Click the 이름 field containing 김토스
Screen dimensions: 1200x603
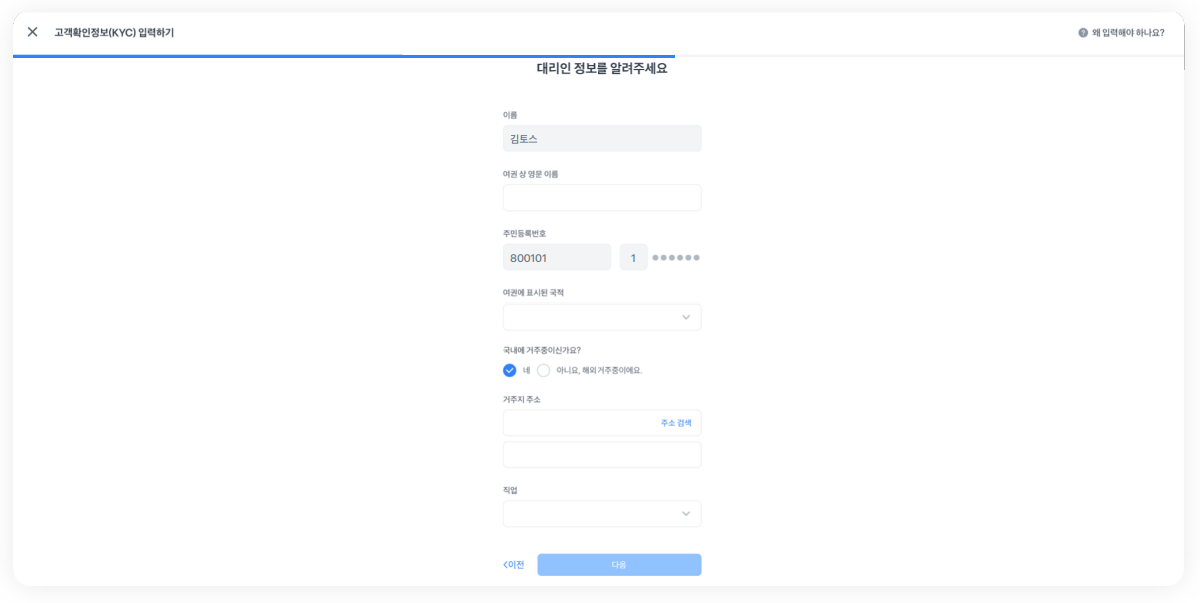601,139
